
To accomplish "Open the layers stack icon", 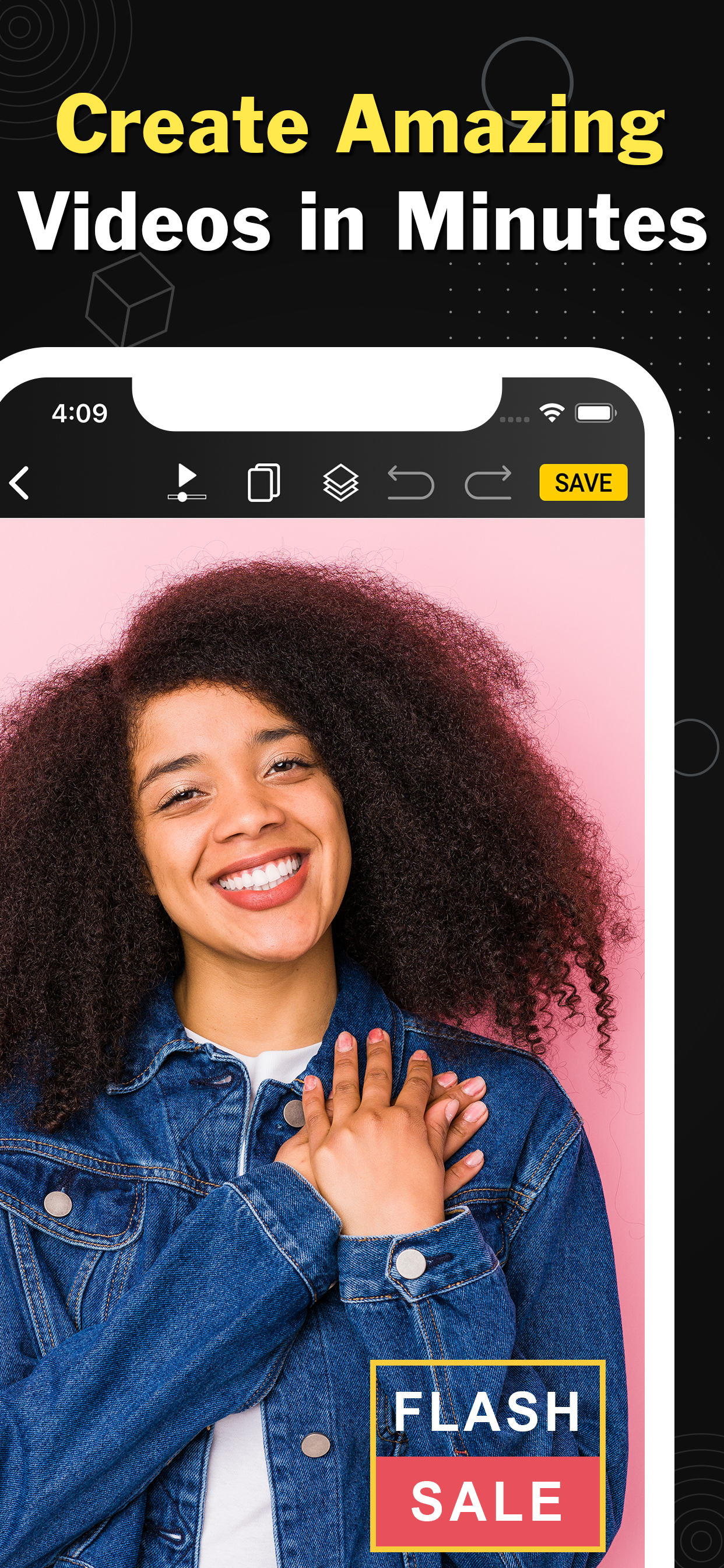I will point(340,482).
